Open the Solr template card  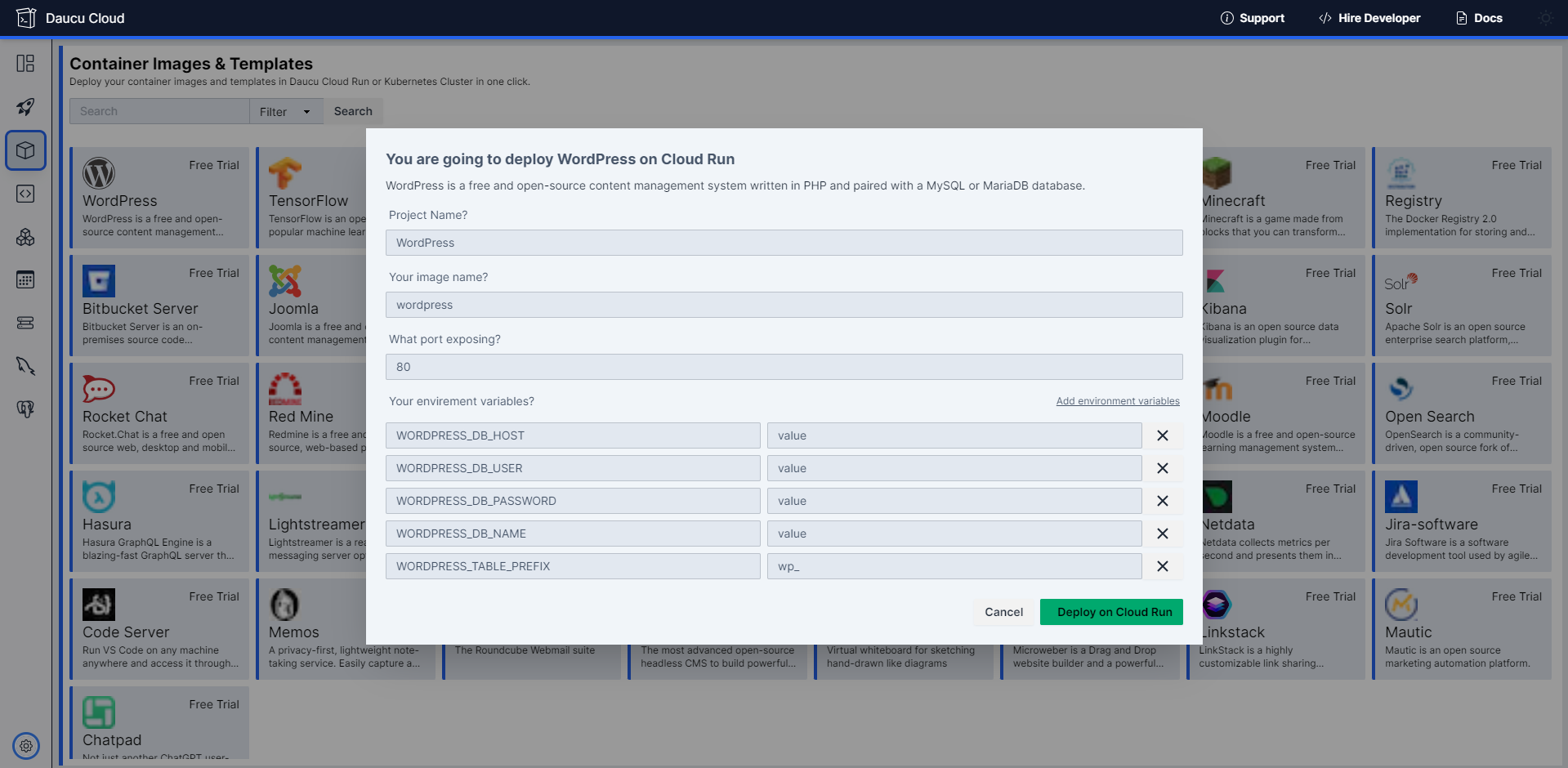(x=1462, y=306)
